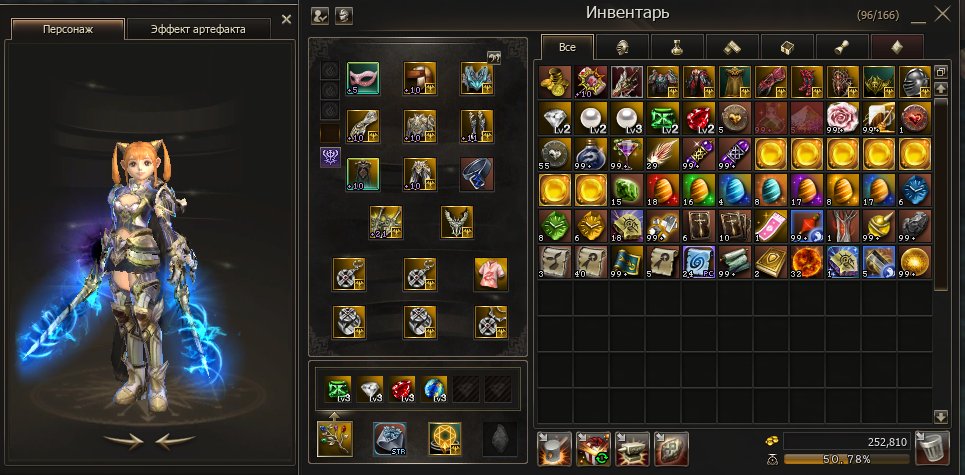Select the pink mask equipment slot
Screen dimensions: 965x475
(x=363, y=78)
